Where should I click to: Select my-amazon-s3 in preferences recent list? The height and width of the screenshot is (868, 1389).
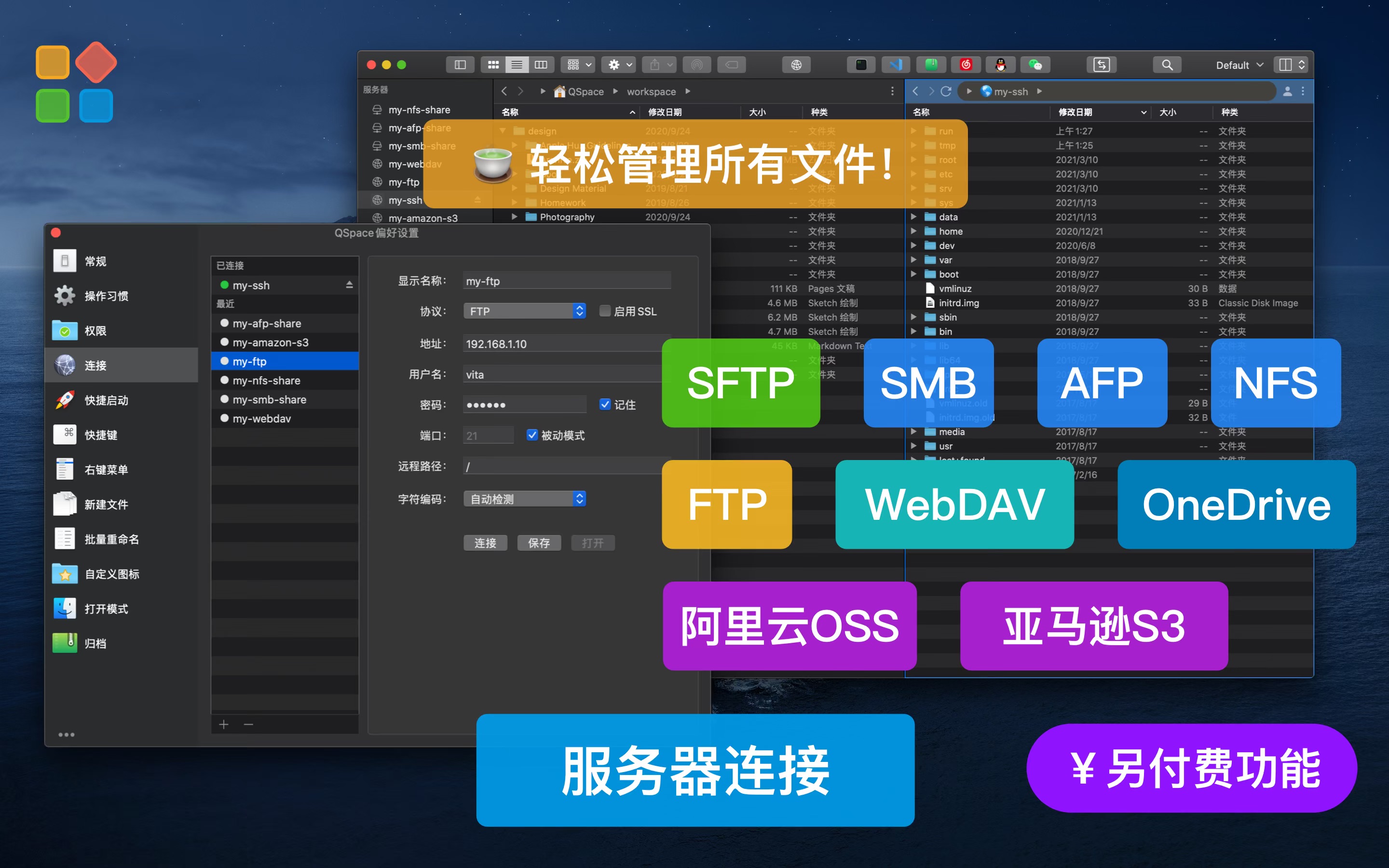tap(285, 342)
